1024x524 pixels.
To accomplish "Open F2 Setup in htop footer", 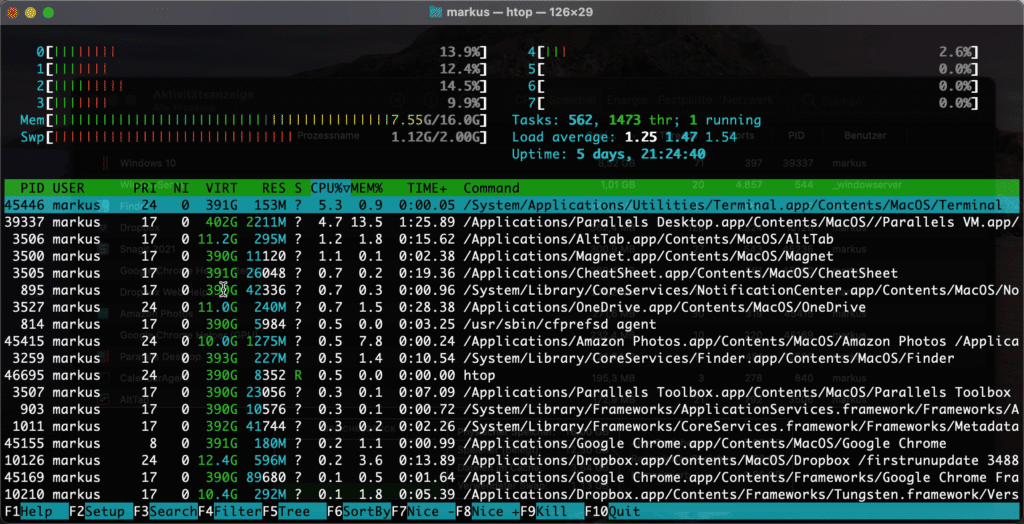I will (x=101, y=512).
